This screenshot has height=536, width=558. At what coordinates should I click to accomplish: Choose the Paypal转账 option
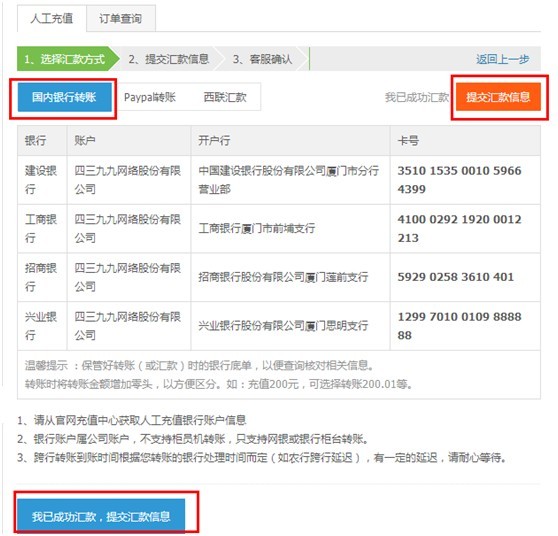coord(150,97)
